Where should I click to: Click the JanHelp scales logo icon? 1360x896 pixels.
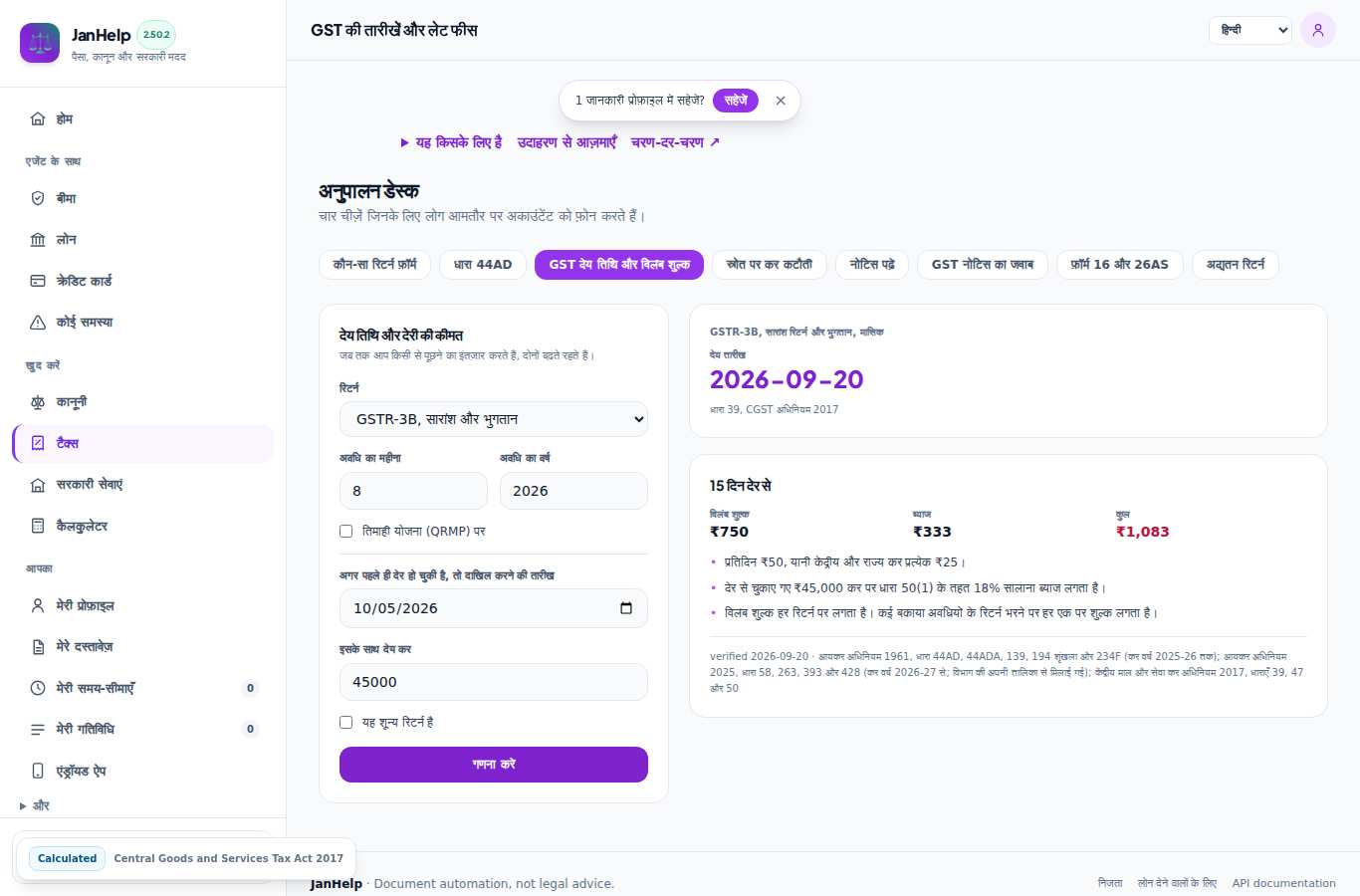(x=40, y=43)
